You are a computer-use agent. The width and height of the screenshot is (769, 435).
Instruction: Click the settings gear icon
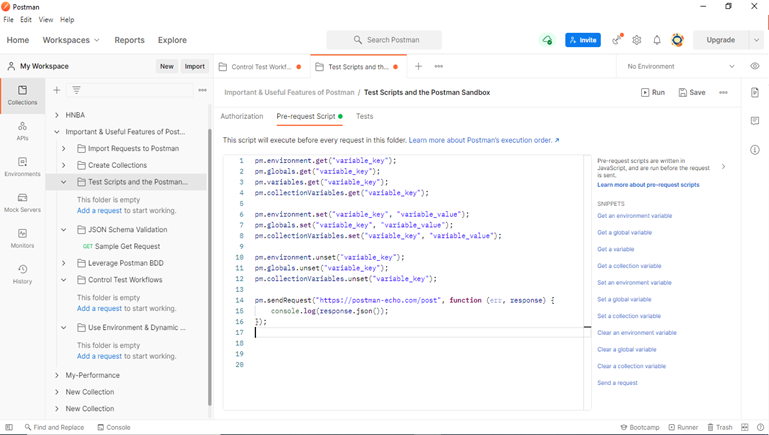click(636, 40)
